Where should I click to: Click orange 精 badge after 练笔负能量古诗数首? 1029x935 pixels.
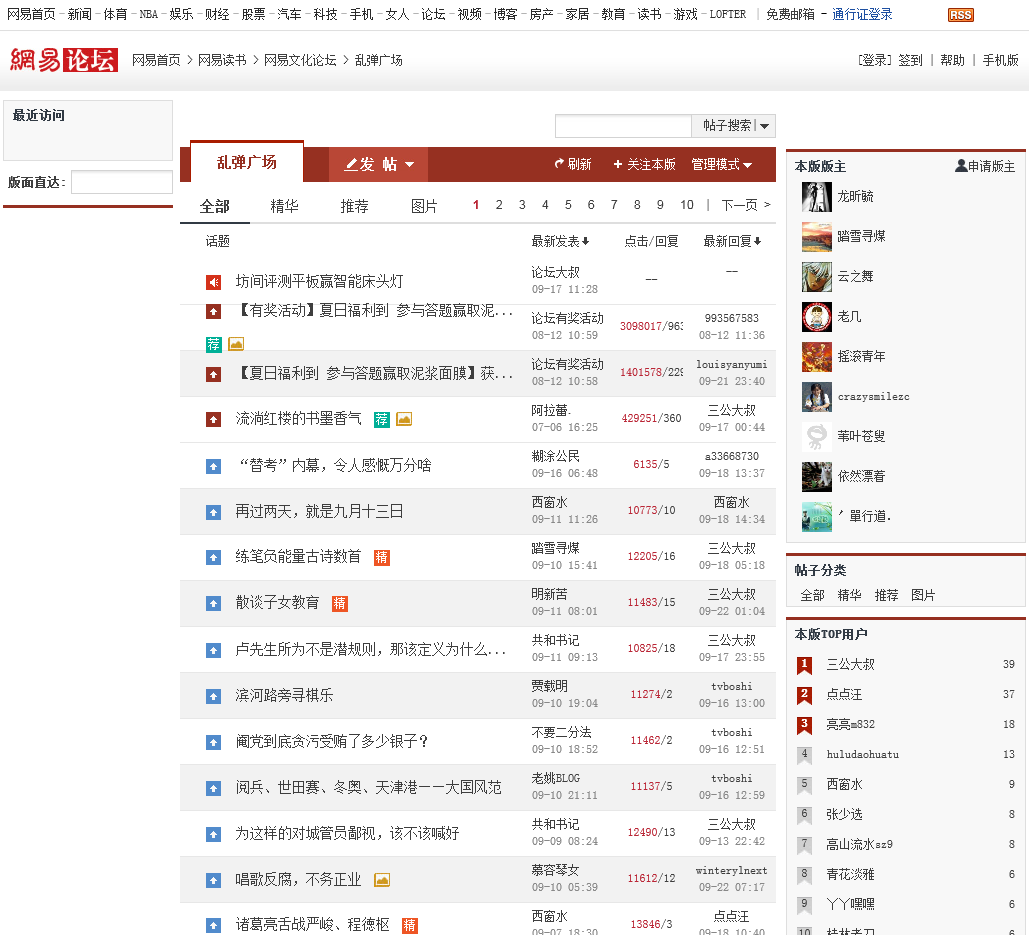tap(381, 557)
